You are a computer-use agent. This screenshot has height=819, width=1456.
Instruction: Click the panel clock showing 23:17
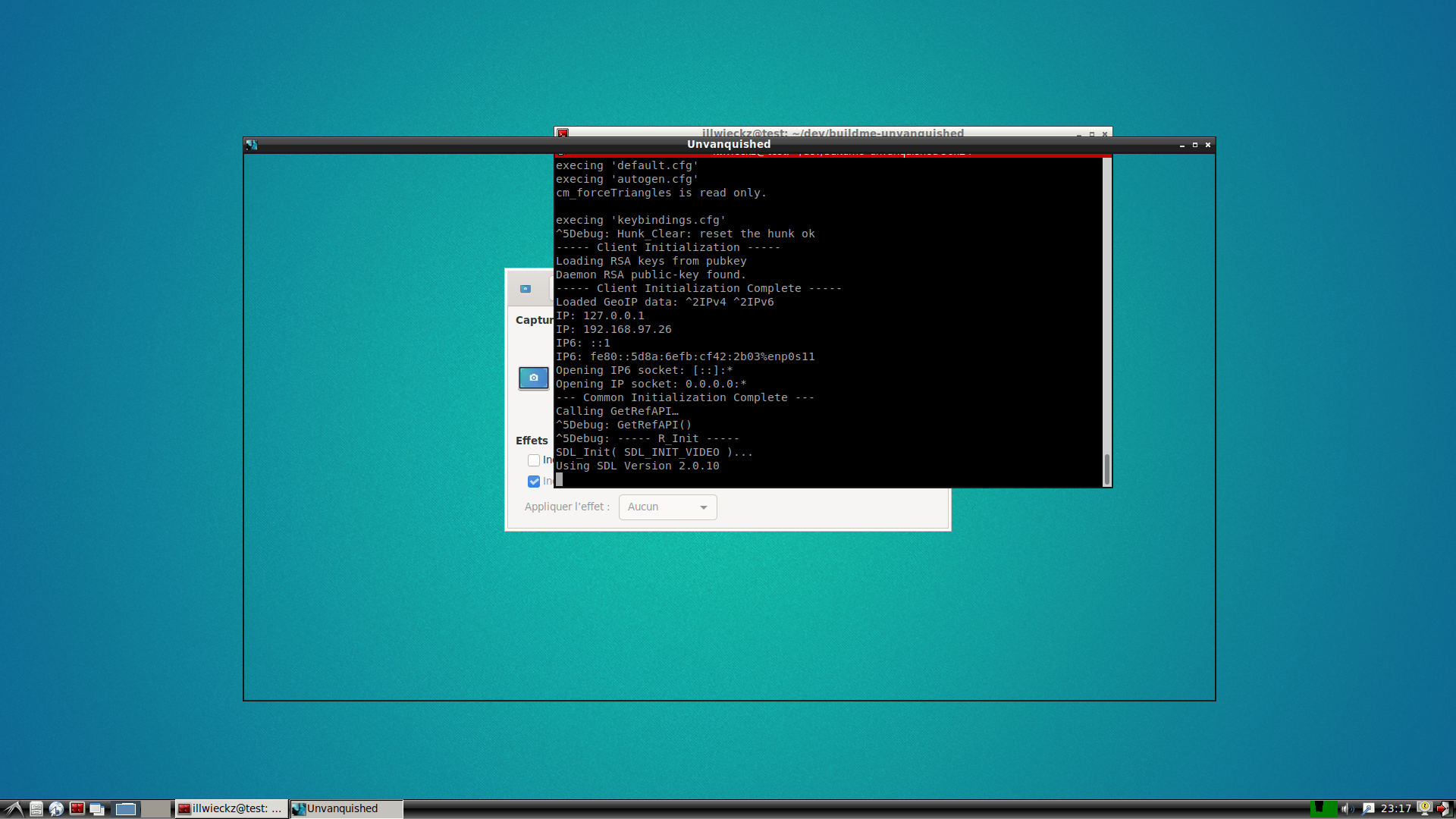tap(1395, 808)
